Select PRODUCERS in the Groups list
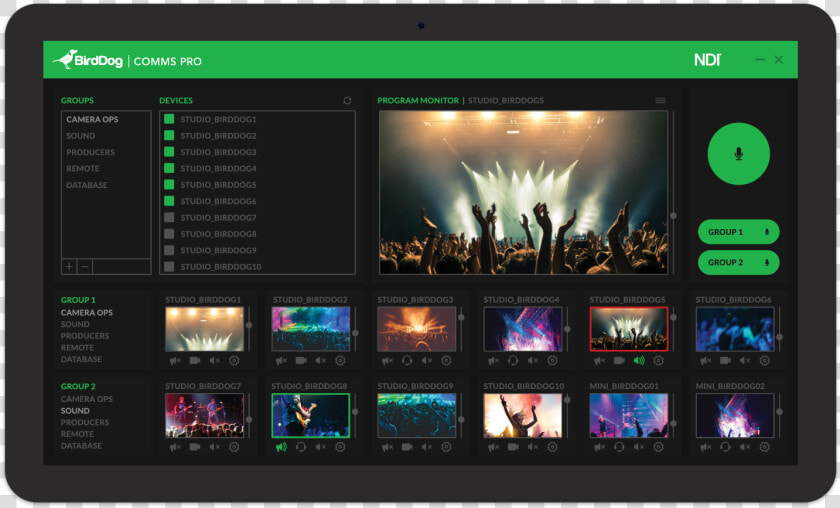 tap(91, 152)
